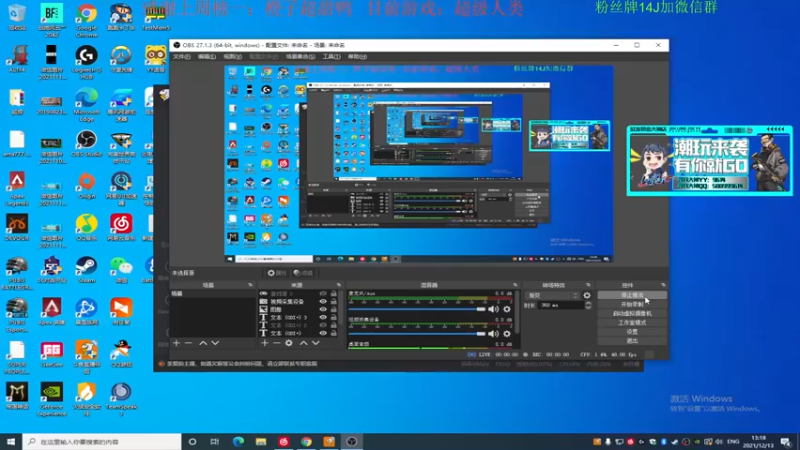Mute the 视频采集设备 mixer channel speaker

click(493, 334)
